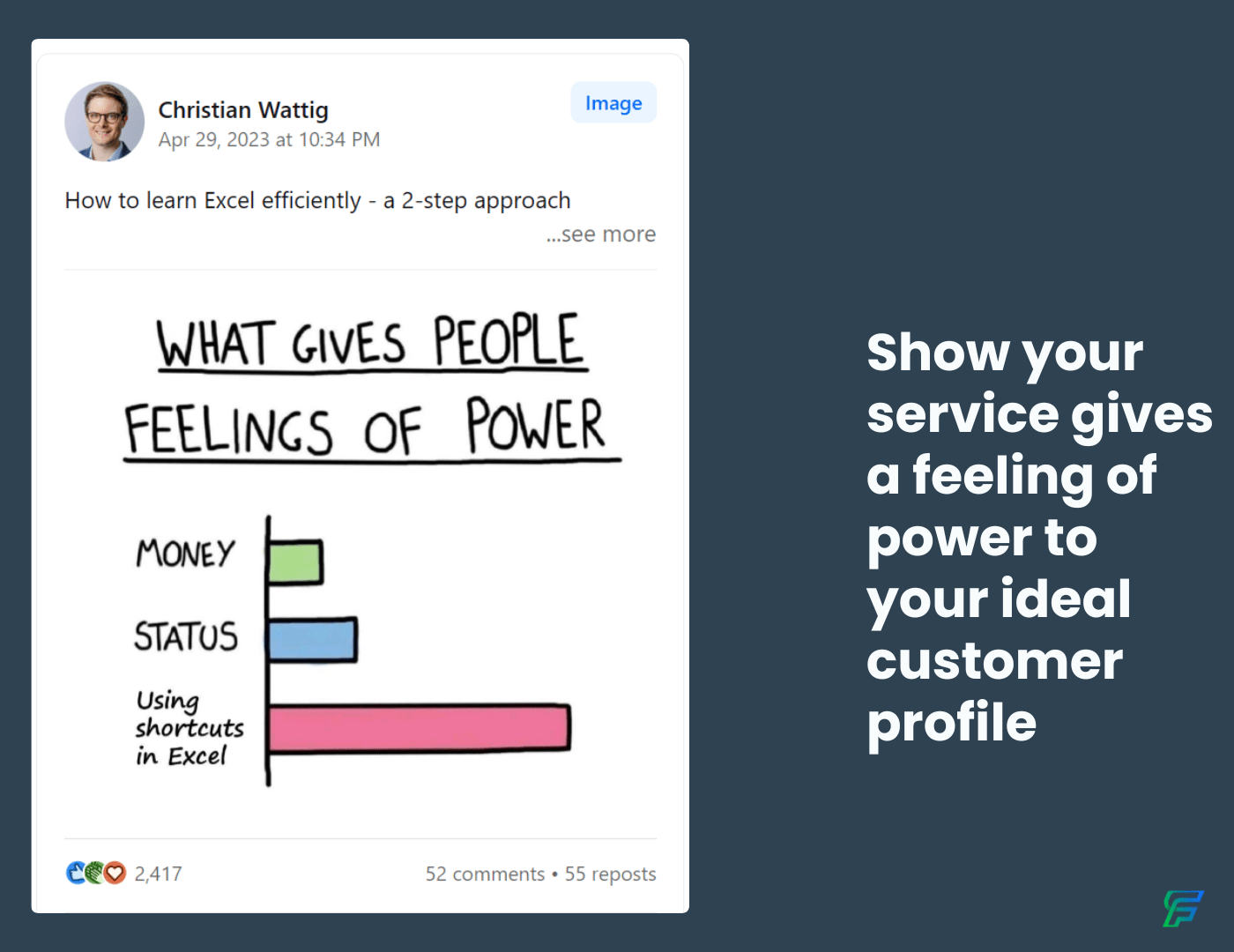1234x952 pixels.
Task: Click Christian Wattig's profile photo
Action: click(104, 122)
